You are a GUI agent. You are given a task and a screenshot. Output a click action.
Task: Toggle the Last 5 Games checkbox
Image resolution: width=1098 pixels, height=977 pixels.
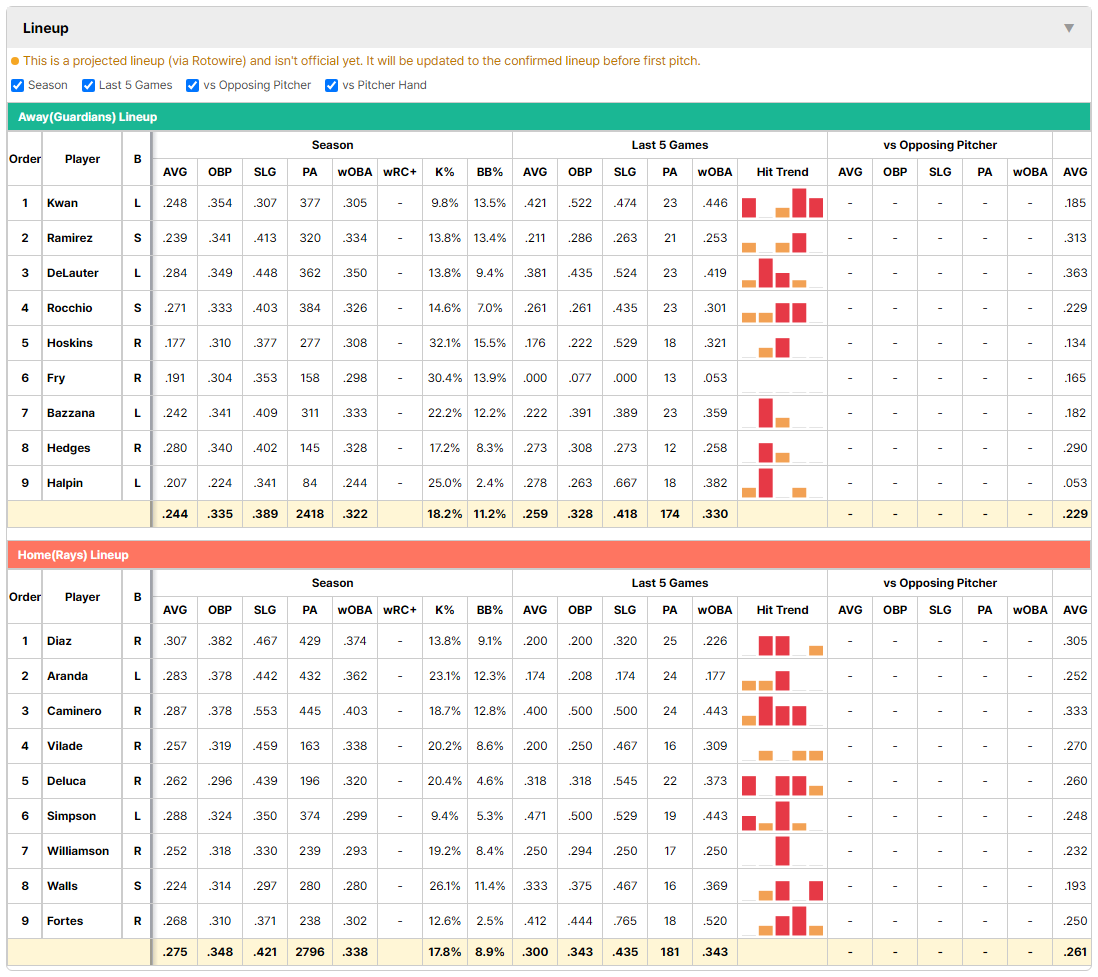88,85
